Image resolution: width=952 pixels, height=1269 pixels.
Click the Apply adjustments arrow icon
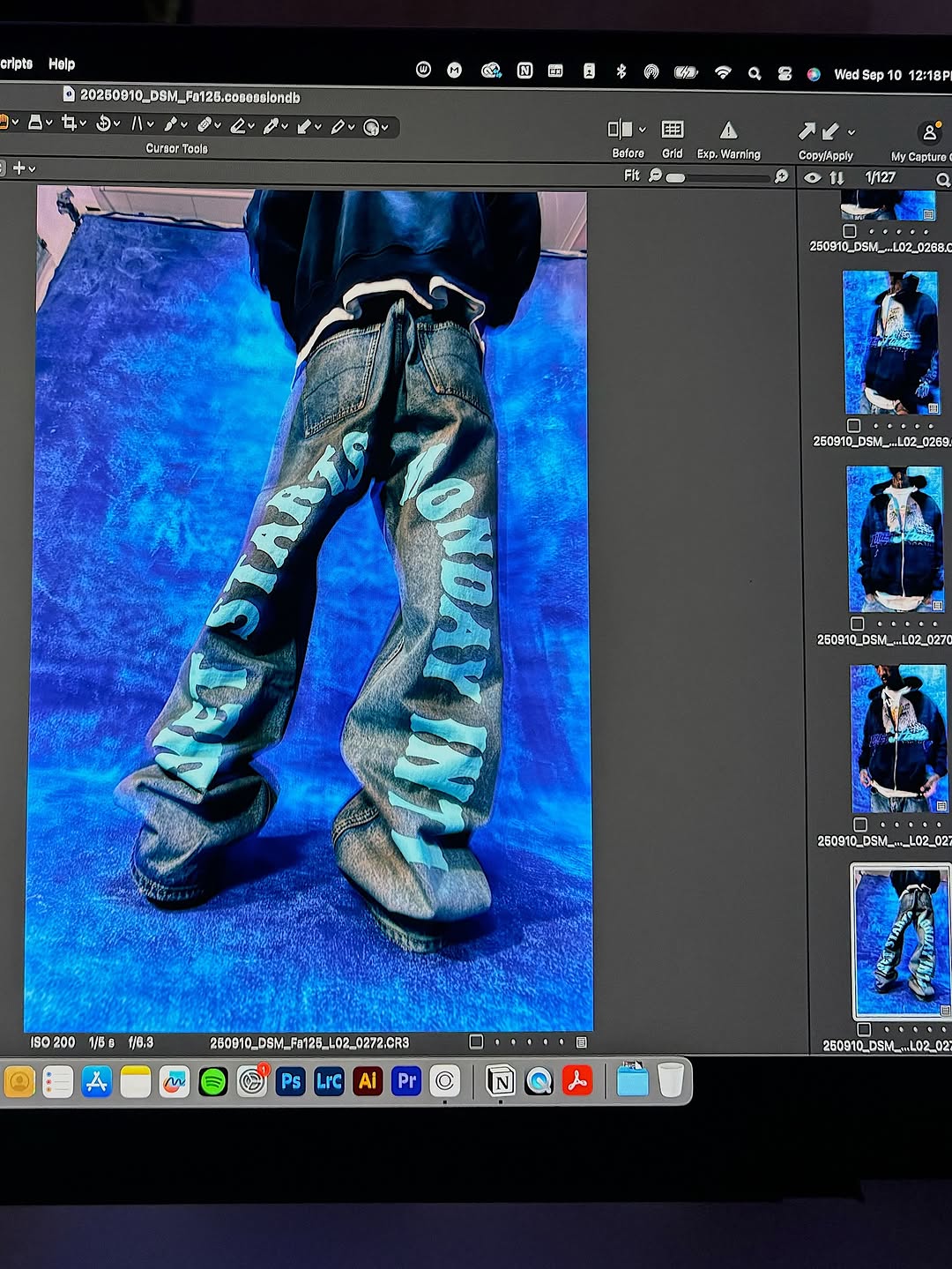tap(830, 132)
